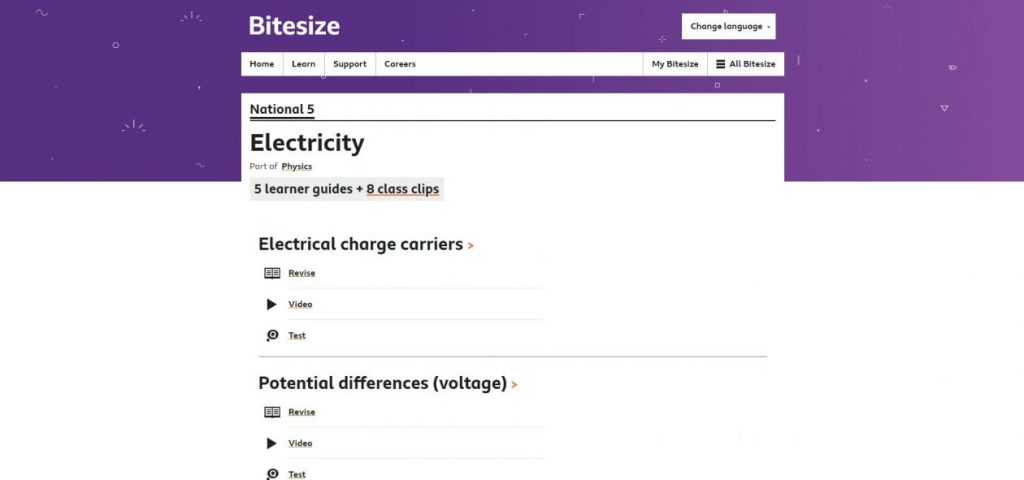Image resolution: width=1024 pixels, height=480 pixels.
Task: Click the book icon under Electrical charge carriers
Action: (272, 273)
